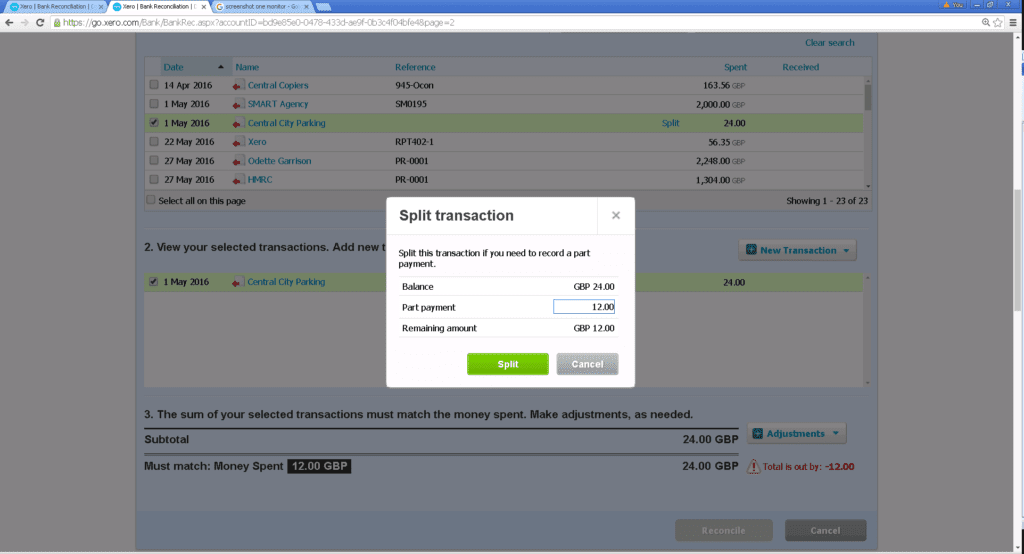Click the Cancel button at the page bottom
The width and height of the screenshot is (1024, 554).
825,530
